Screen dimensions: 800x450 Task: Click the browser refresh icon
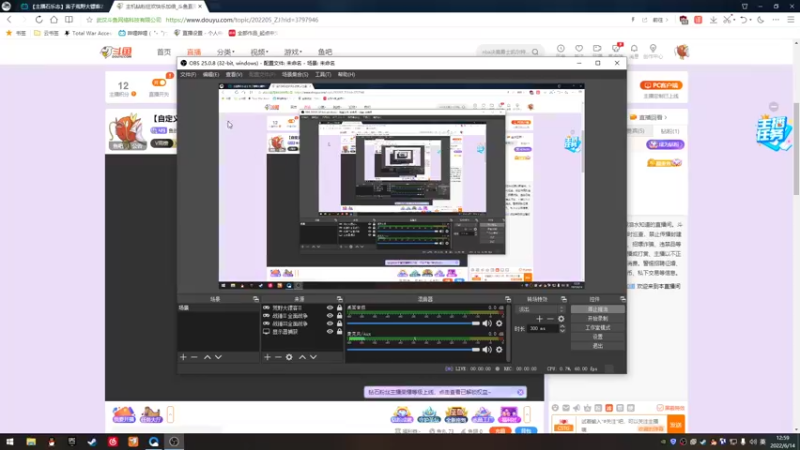(x=39, y=20)
